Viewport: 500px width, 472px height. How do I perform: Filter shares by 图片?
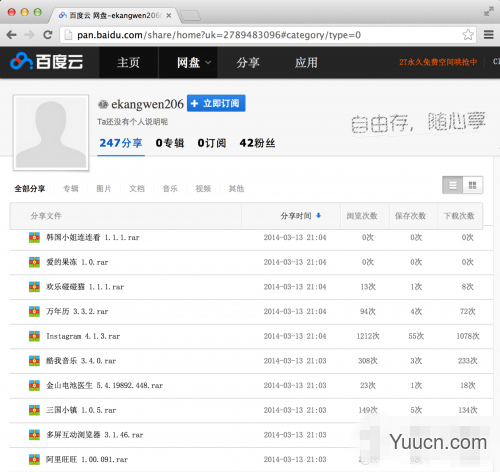coord(104,189)
